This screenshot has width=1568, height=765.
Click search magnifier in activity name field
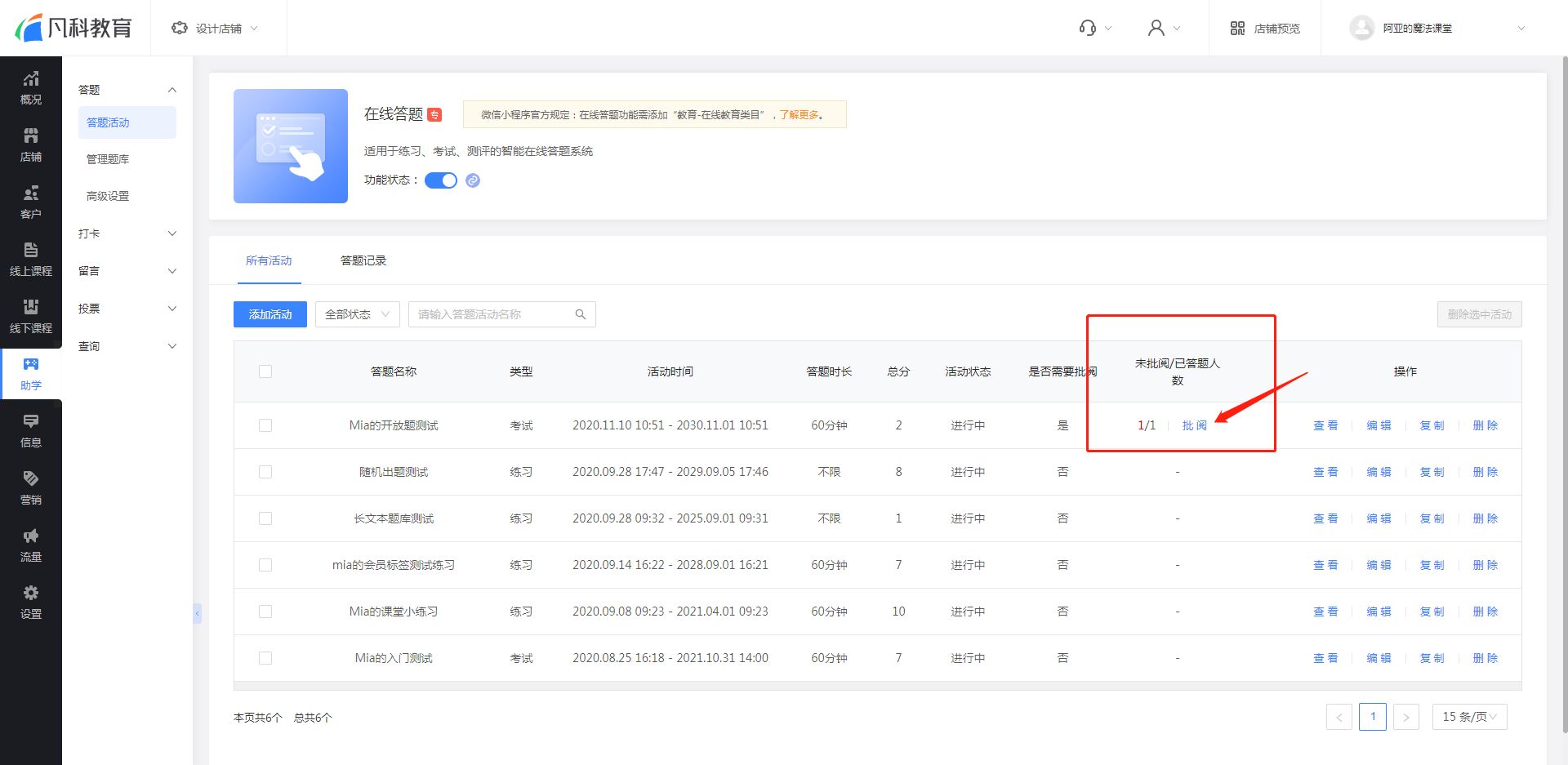581,314
